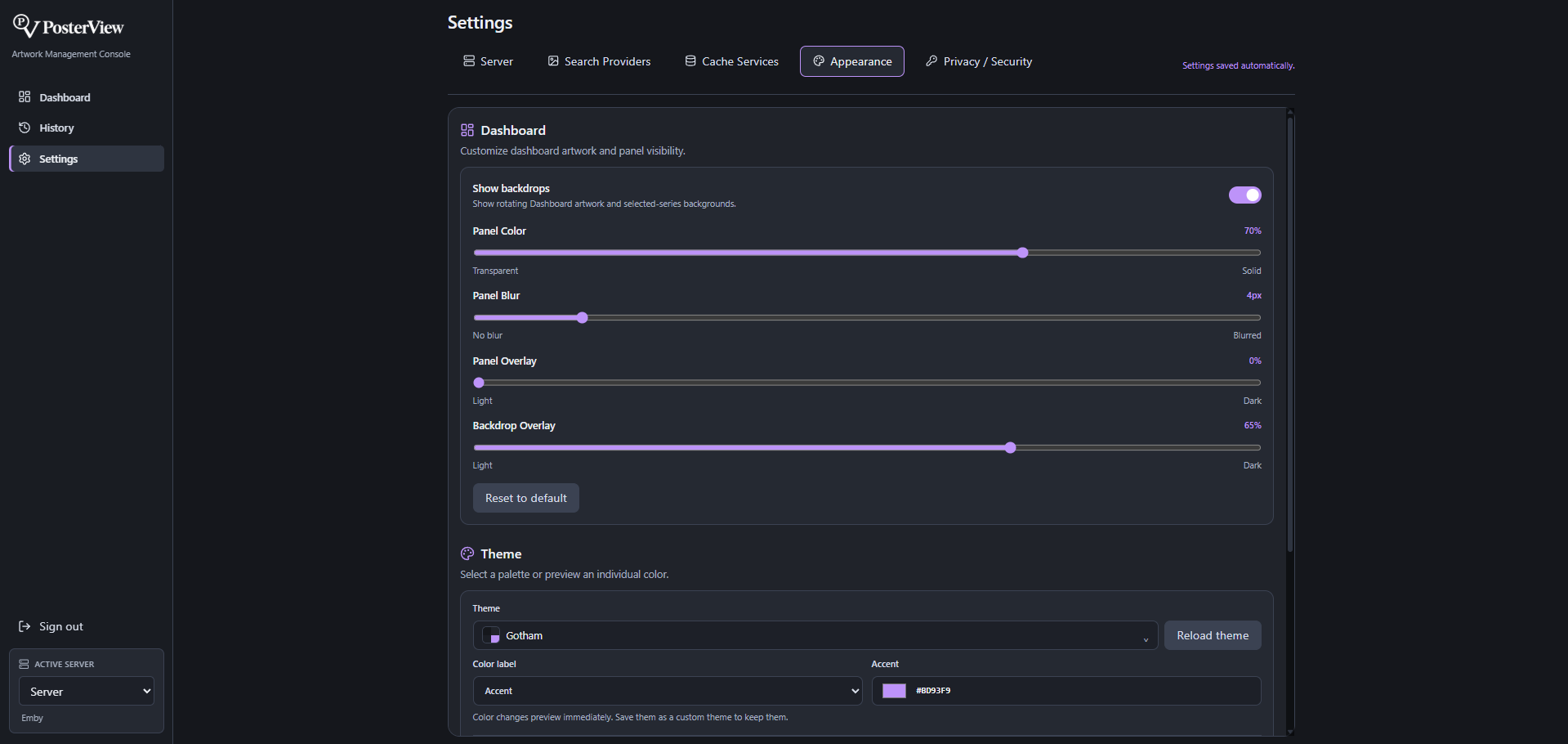Click the '65%' Backdrop Overlay value

[x=1253, y=425]
